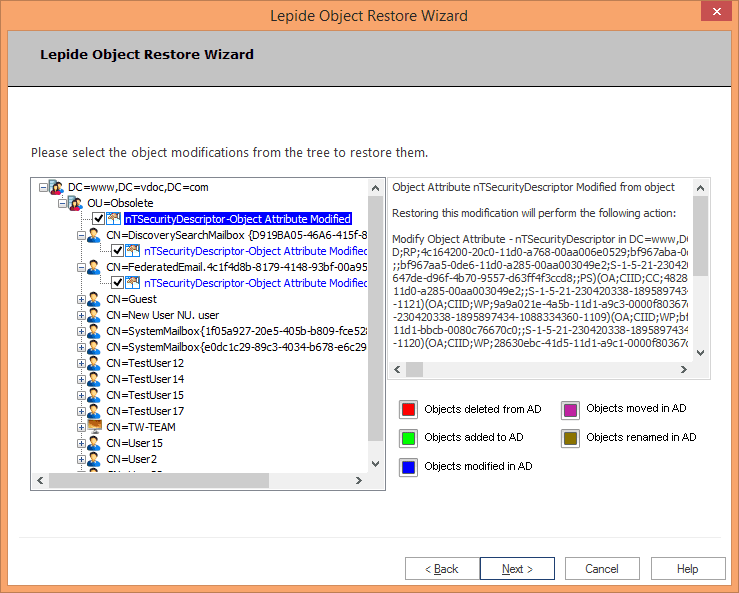Toggle nTSecurityDescriptor checkbox under CN=DiscoverySearchMailbox
739x593 pixels.
coord(117,251)
